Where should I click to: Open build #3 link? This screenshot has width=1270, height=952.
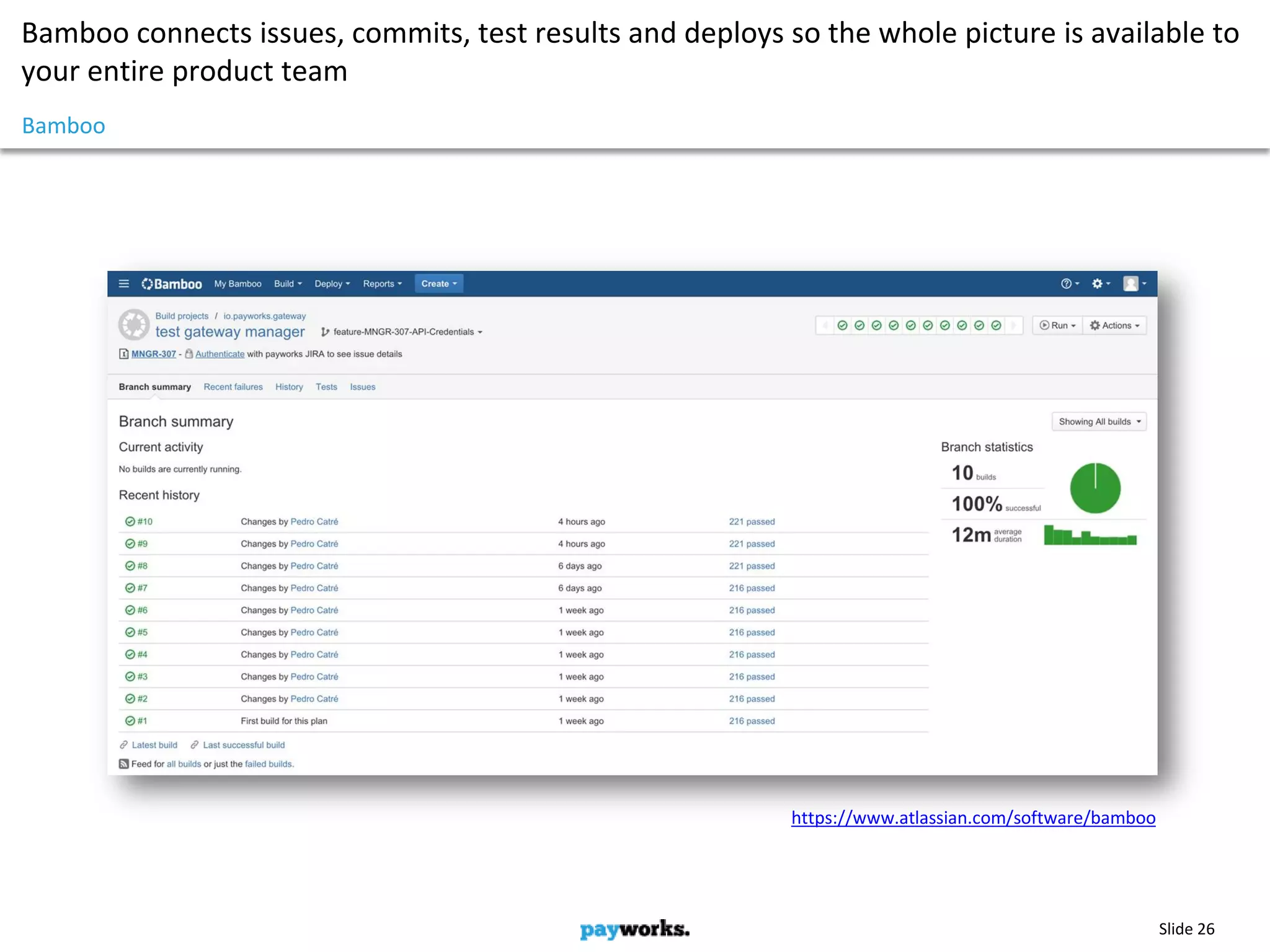coord(143,677)
